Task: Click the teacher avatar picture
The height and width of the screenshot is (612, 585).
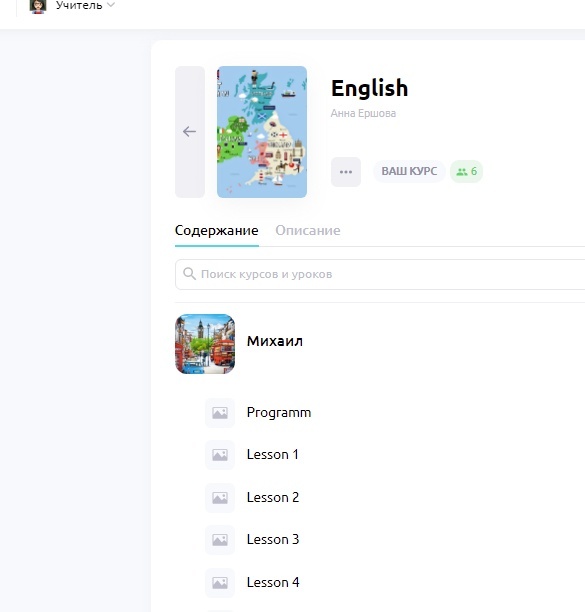Action: [38, 6]
